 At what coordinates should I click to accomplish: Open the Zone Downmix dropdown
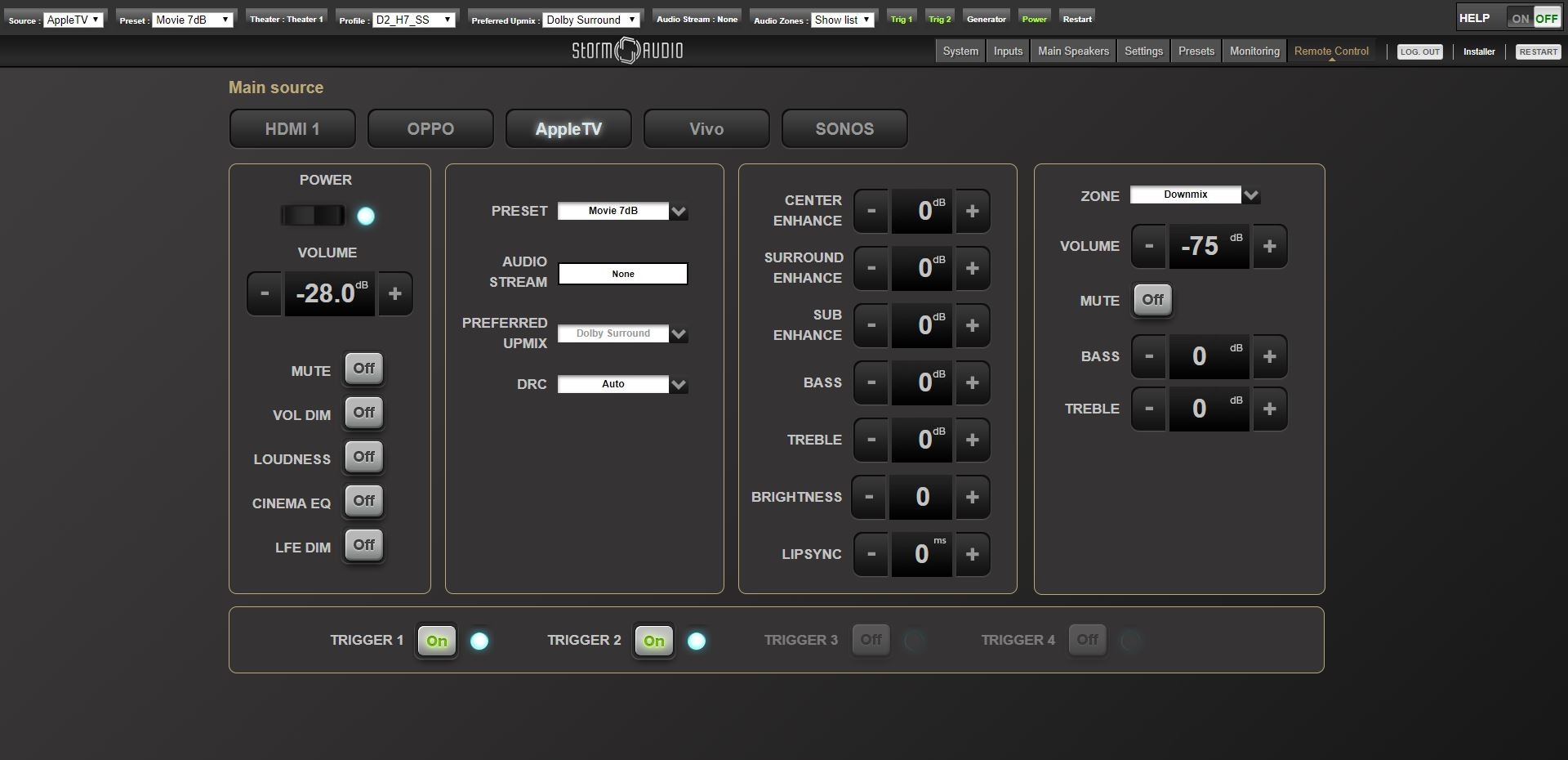(1195, 194)
